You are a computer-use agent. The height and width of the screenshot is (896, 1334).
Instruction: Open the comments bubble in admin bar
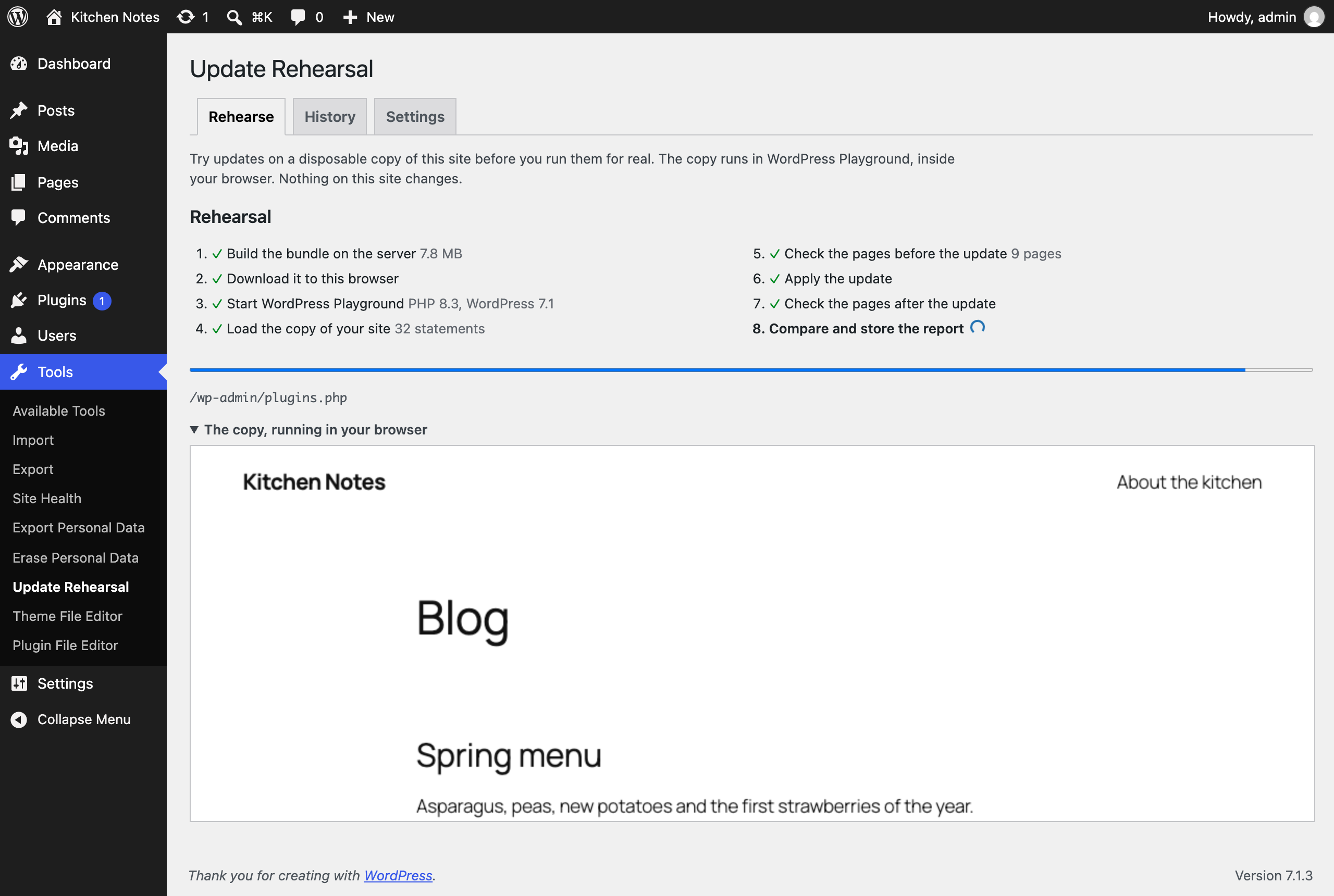(298, 17)
